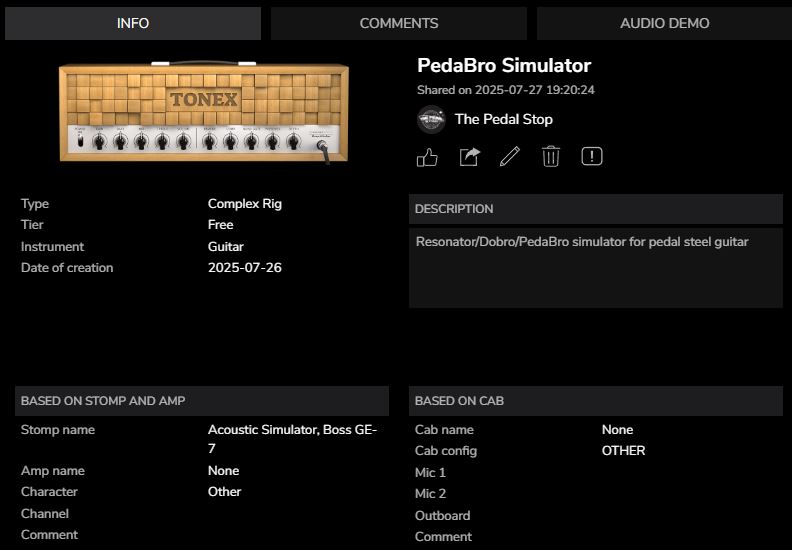The height and width of the screenshot is (550, 792).
Task: Select the Free tier value
Action: click(220, 225)
